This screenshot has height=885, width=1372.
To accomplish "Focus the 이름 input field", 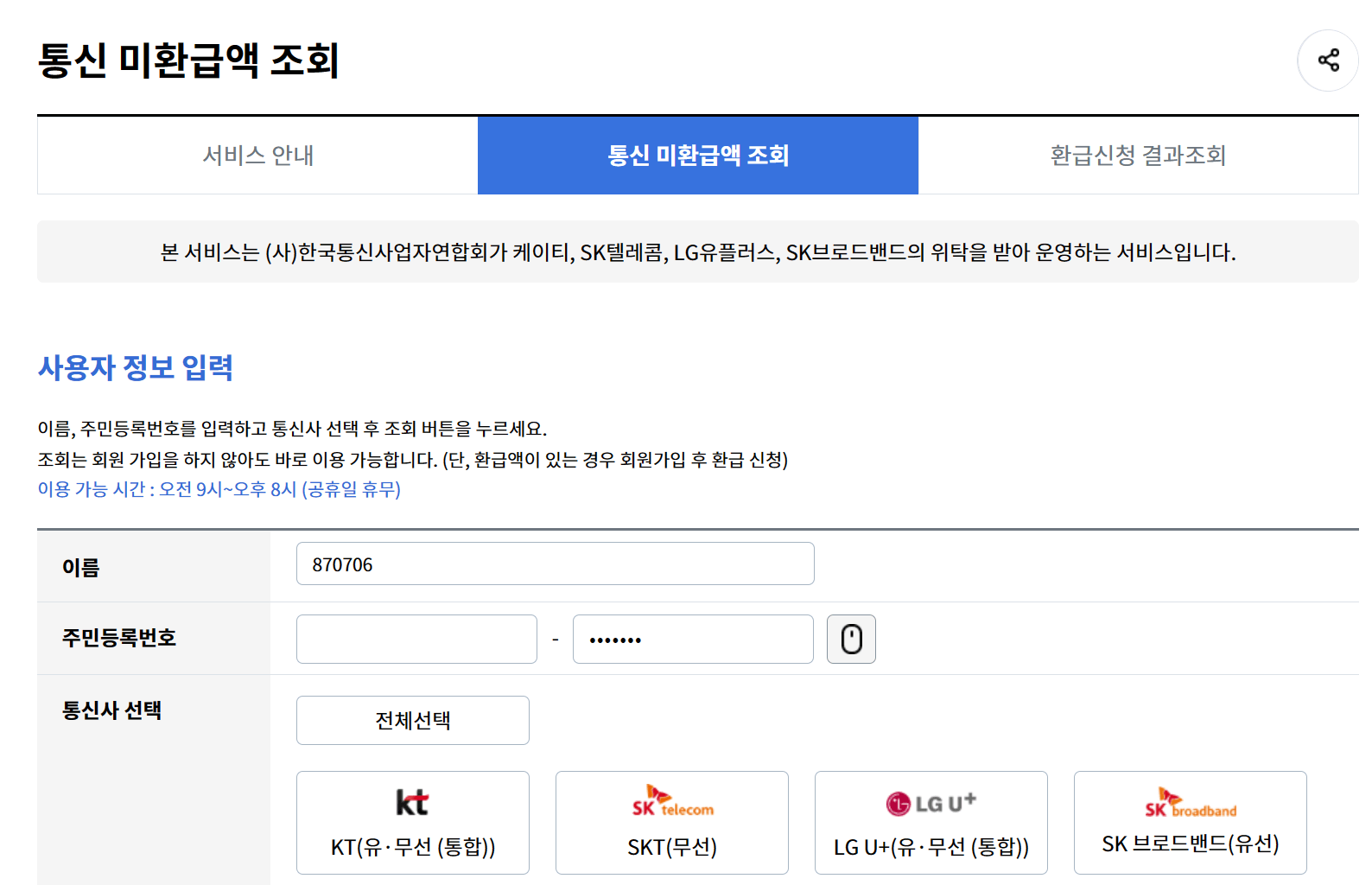I will coord(556,563).
